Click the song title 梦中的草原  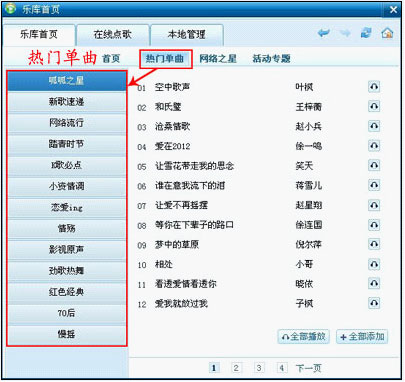(177, 245)
